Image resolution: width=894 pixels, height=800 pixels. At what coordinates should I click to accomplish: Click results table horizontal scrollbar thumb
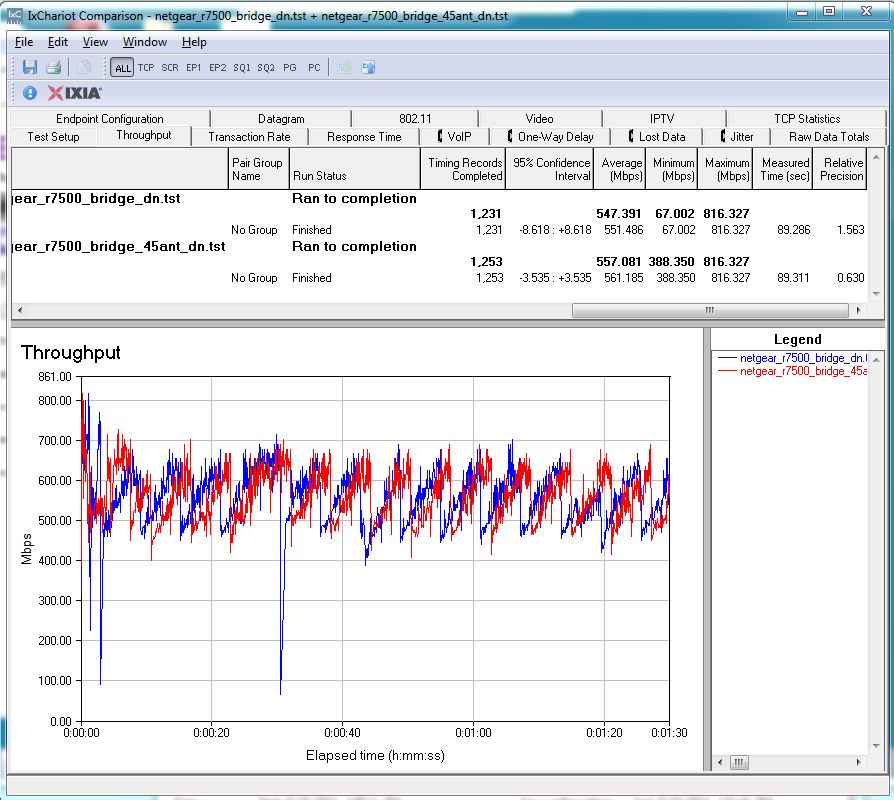click(x=710, y=310)
